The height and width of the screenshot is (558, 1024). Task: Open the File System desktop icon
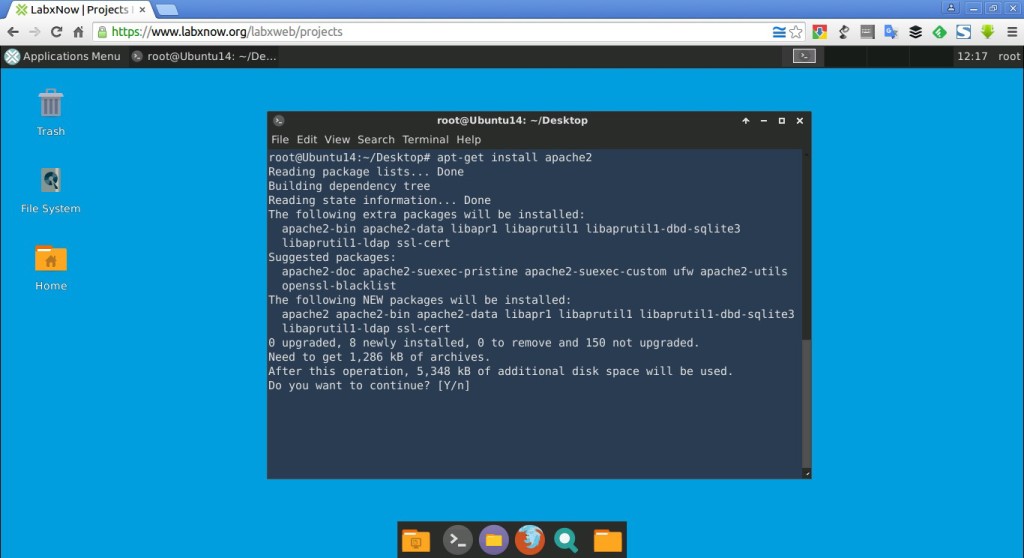[50, 190]
